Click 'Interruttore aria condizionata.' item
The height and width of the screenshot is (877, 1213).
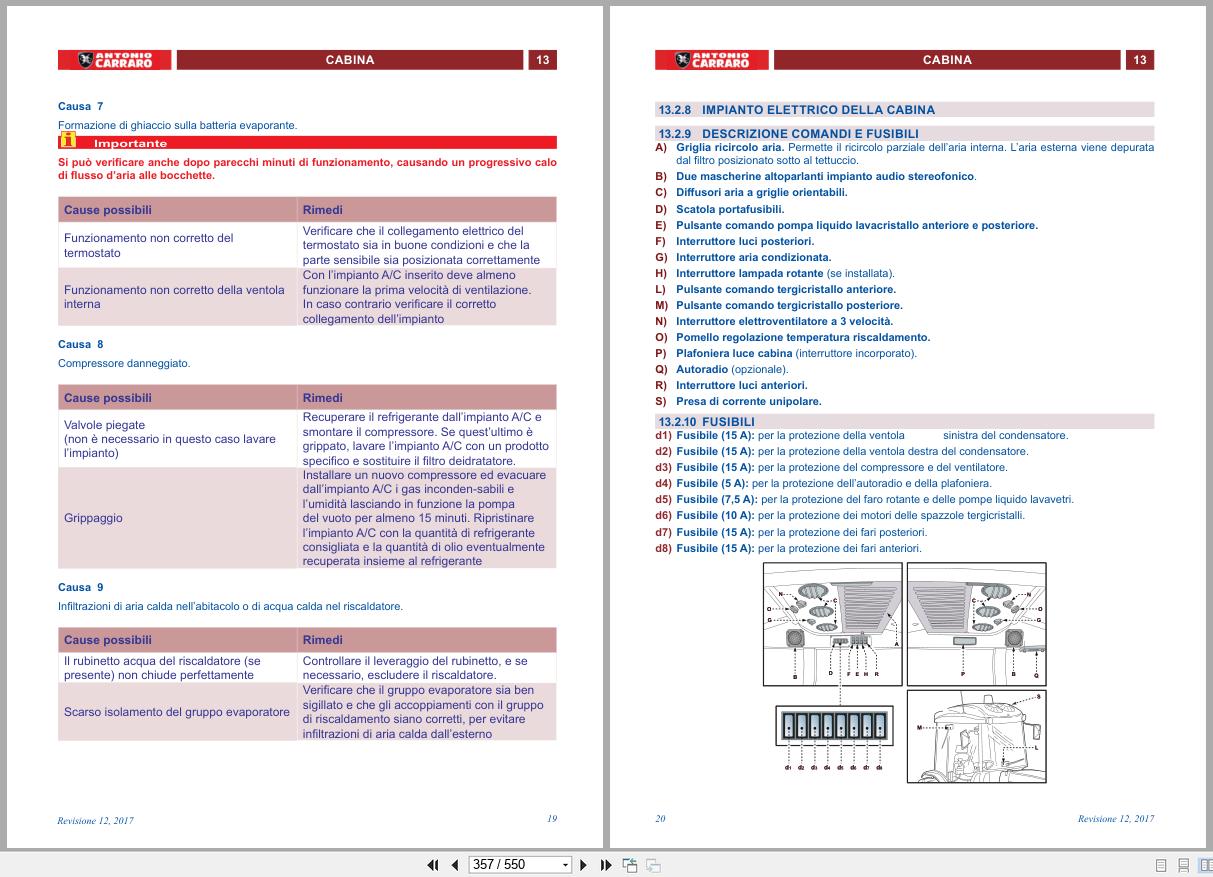coord(753,257)
